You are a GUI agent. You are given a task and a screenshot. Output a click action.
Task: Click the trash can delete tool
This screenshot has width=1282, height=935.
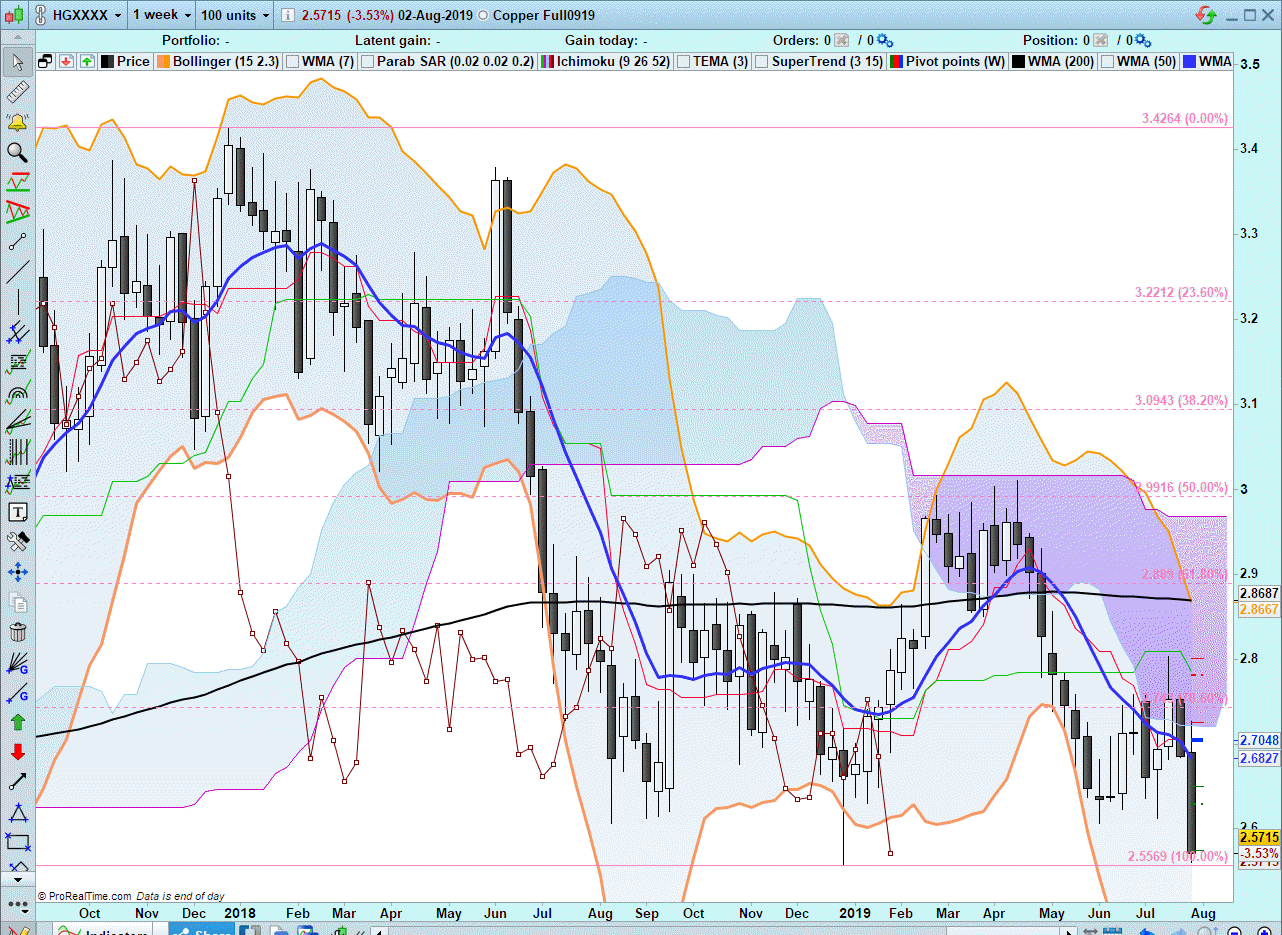click(x=17, y=632)
